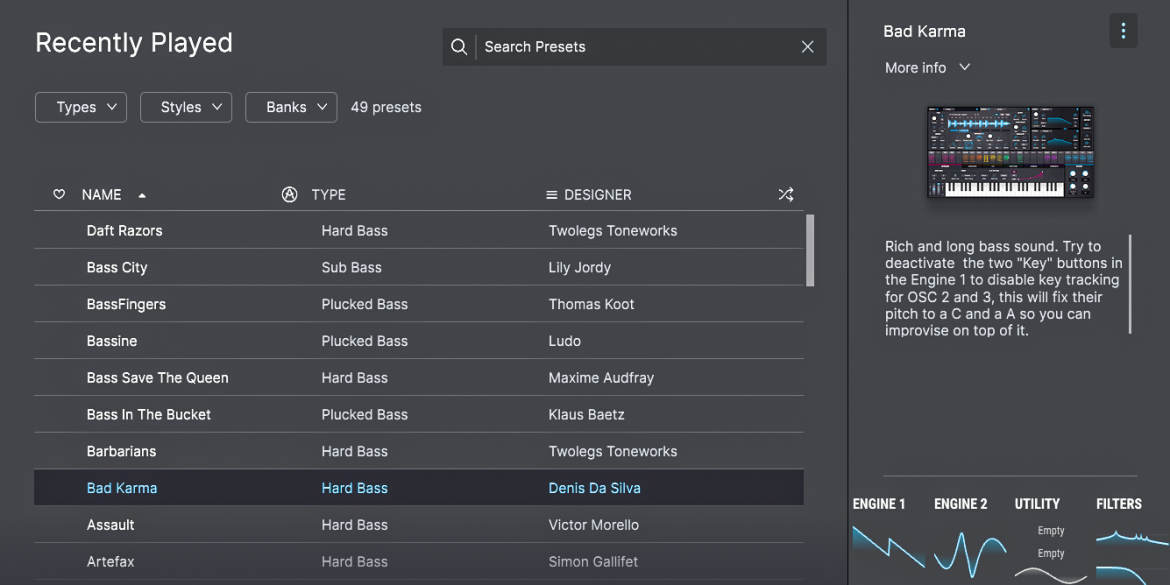The width and height of the screenshot is (1170, 585).
Task: Select the Daft Razors preset
Action: pyautogui.click(x=419, y=231)
